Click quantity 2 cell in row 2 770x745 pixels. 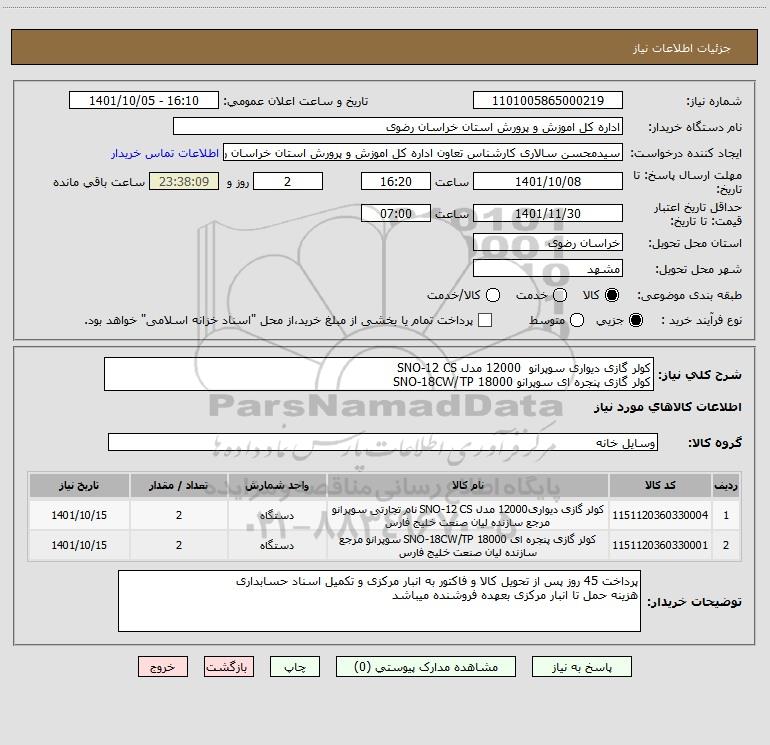179,545
